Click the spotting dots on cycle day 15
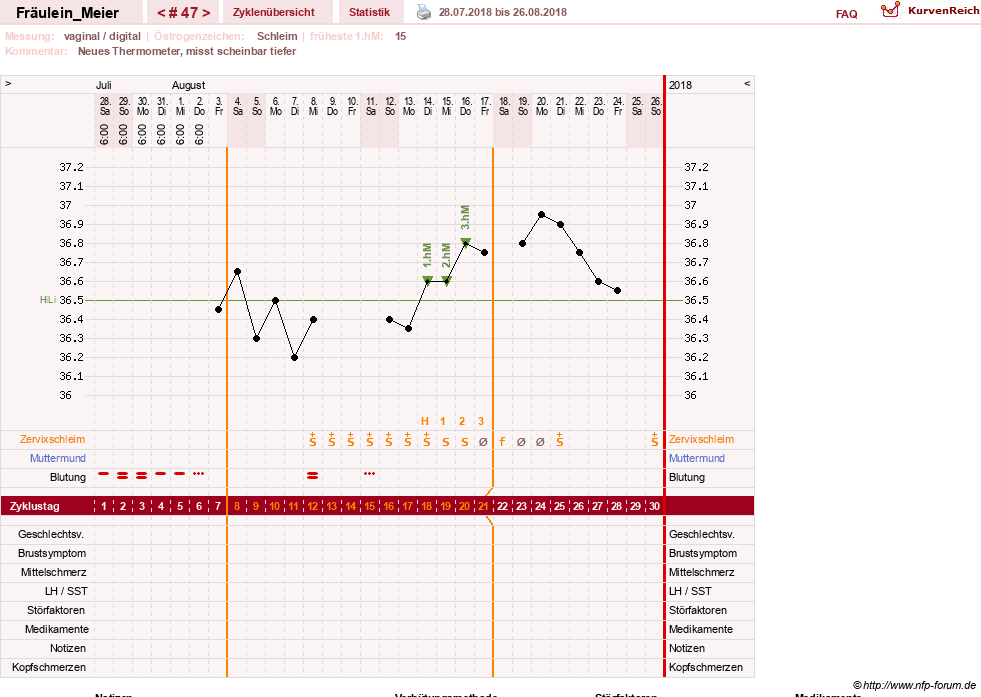The image size is (981, 697). tap(370, 474)
